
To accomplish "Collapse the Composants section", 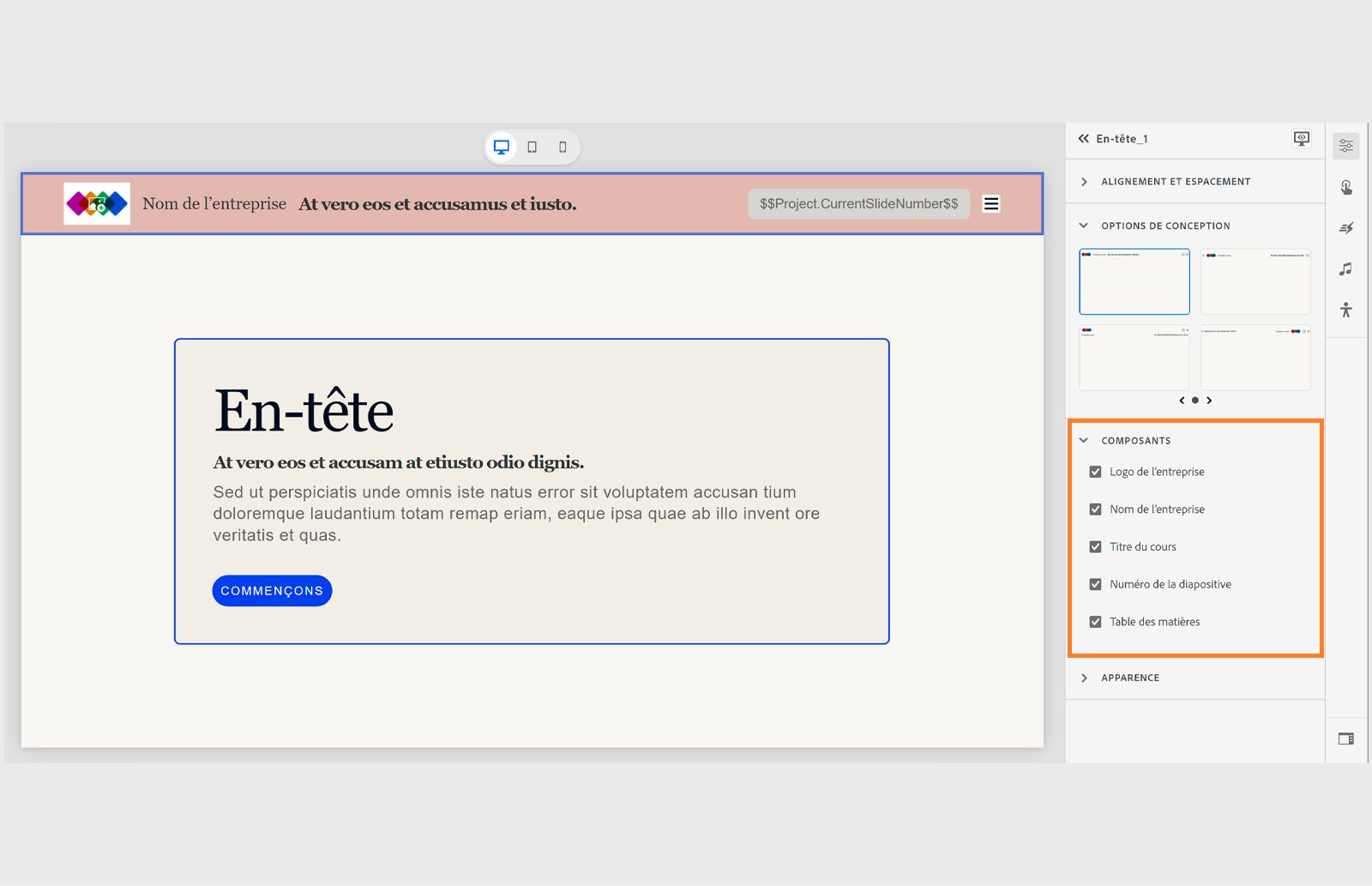I will coord(1084,440).
